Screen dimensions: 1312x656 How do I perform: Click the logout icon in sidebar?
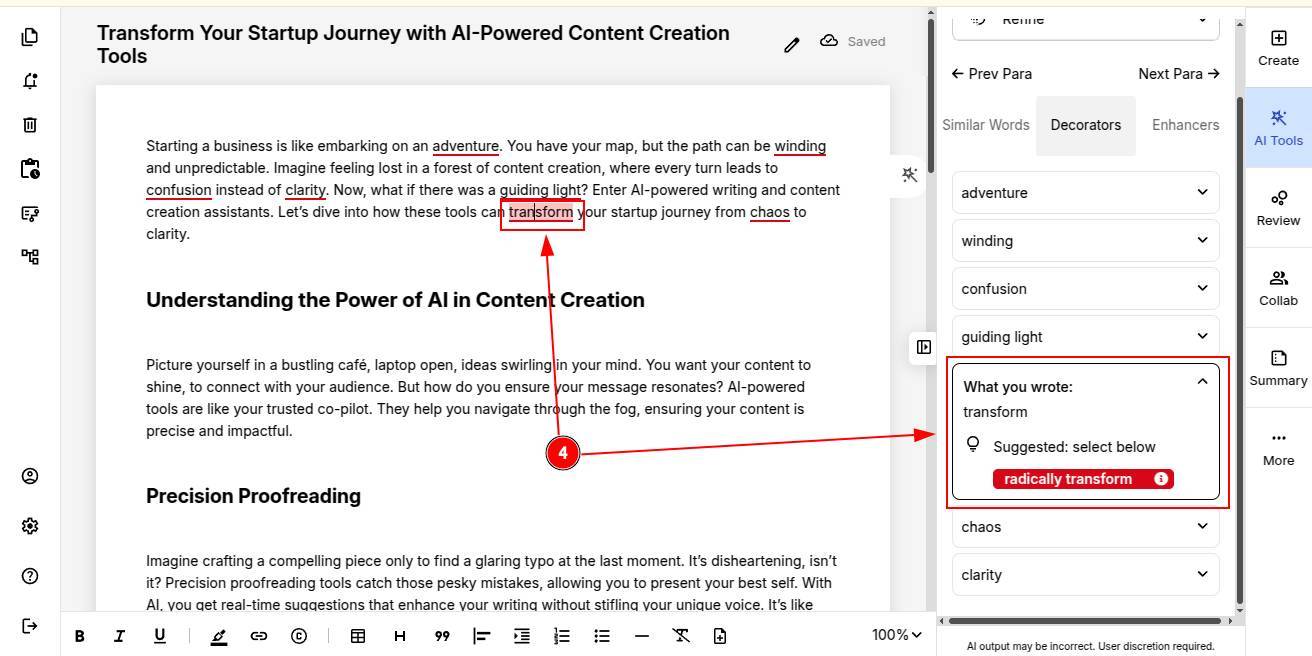pyautogui.click(x=30, y=626)
